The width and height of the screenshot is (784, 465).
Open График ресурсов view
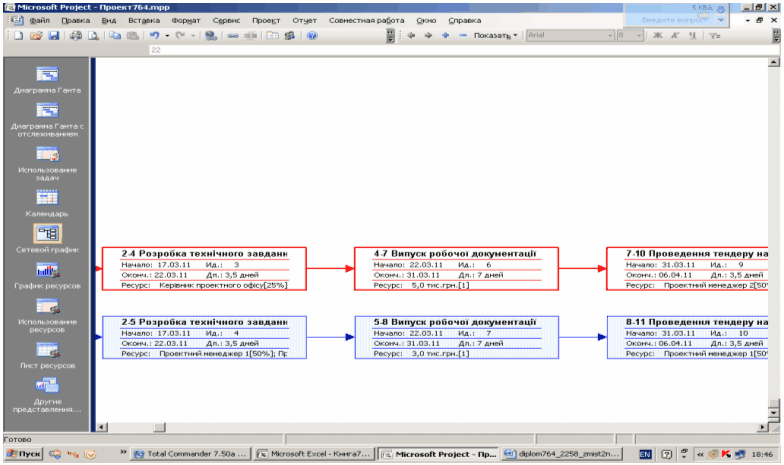[48, 270]
